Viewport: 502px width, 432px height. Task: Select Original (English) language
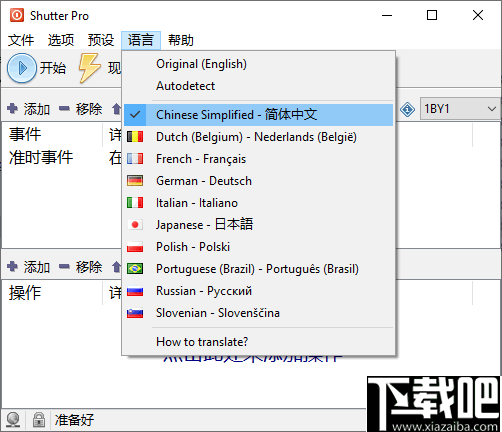259,64
